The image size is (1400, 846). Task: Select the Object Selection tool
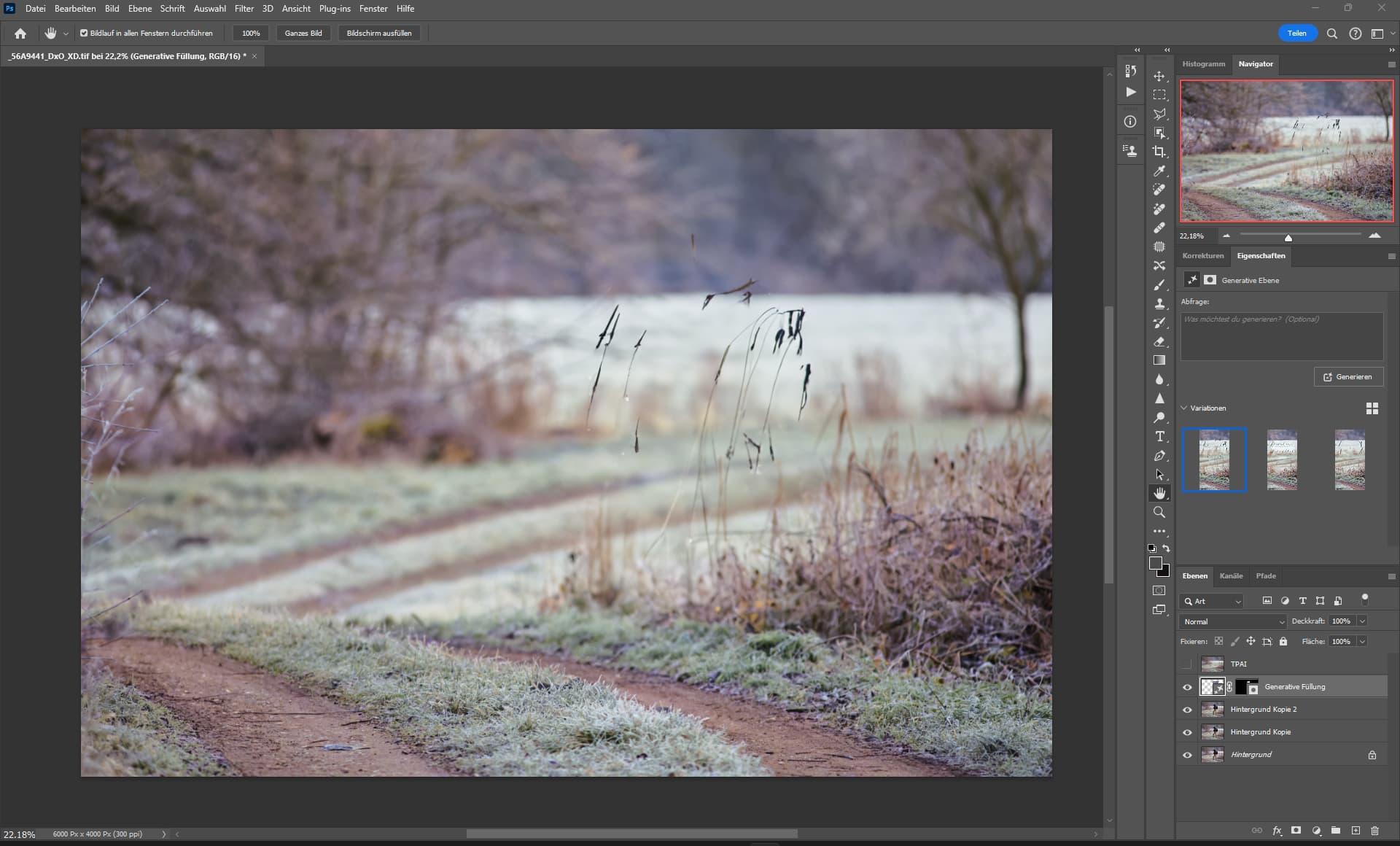1159,133
